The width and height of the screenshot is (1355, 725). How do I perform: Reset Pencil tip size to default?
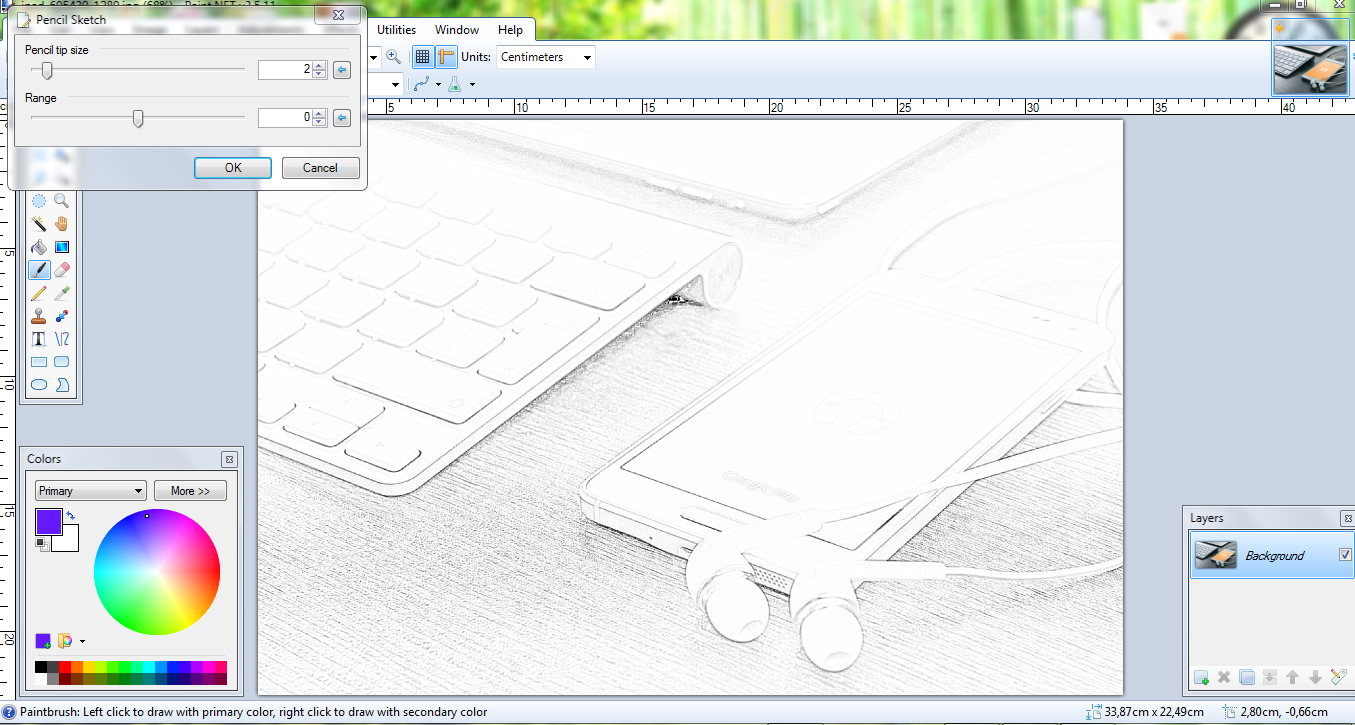click(x=342, y=70)
